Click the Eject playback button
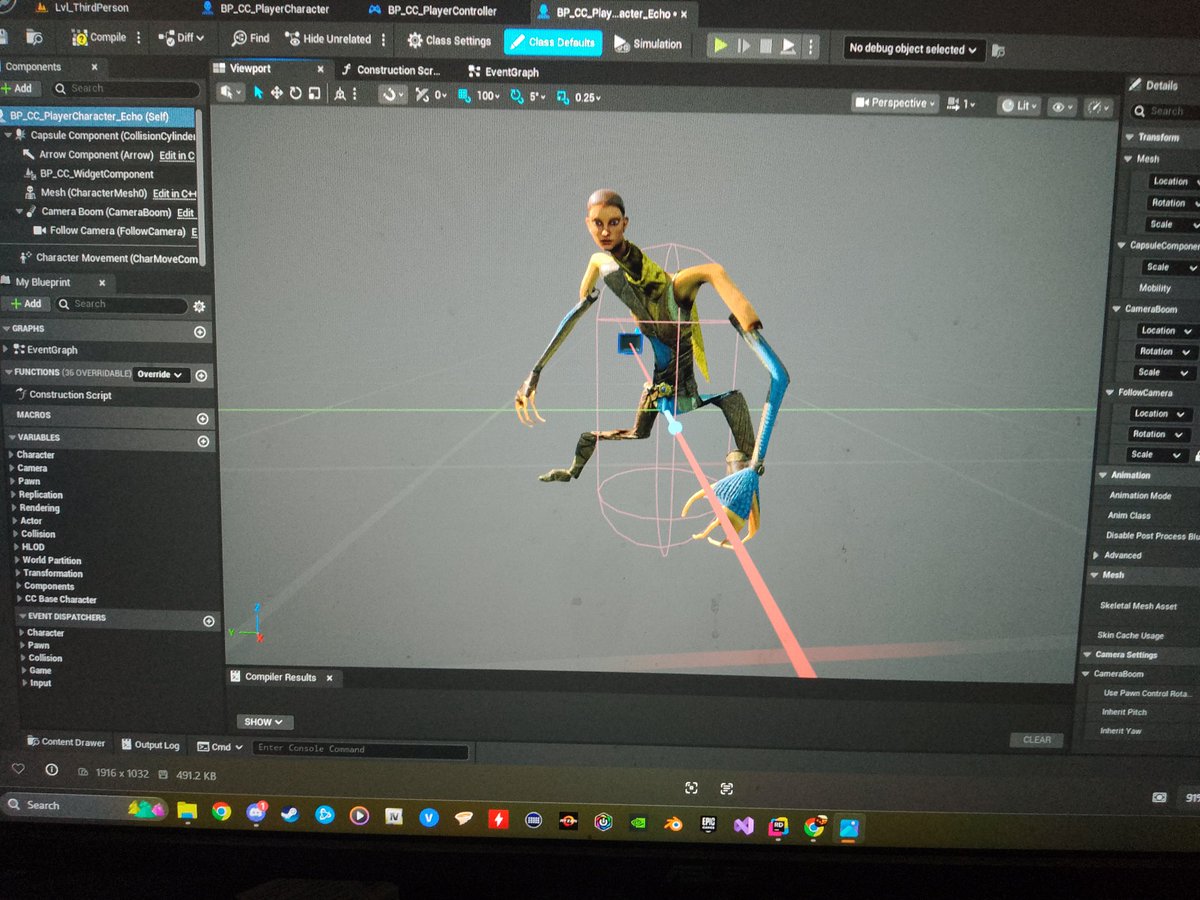This screenshot has height=900, width=1200. pyautogui.click(x=788, y=46)
